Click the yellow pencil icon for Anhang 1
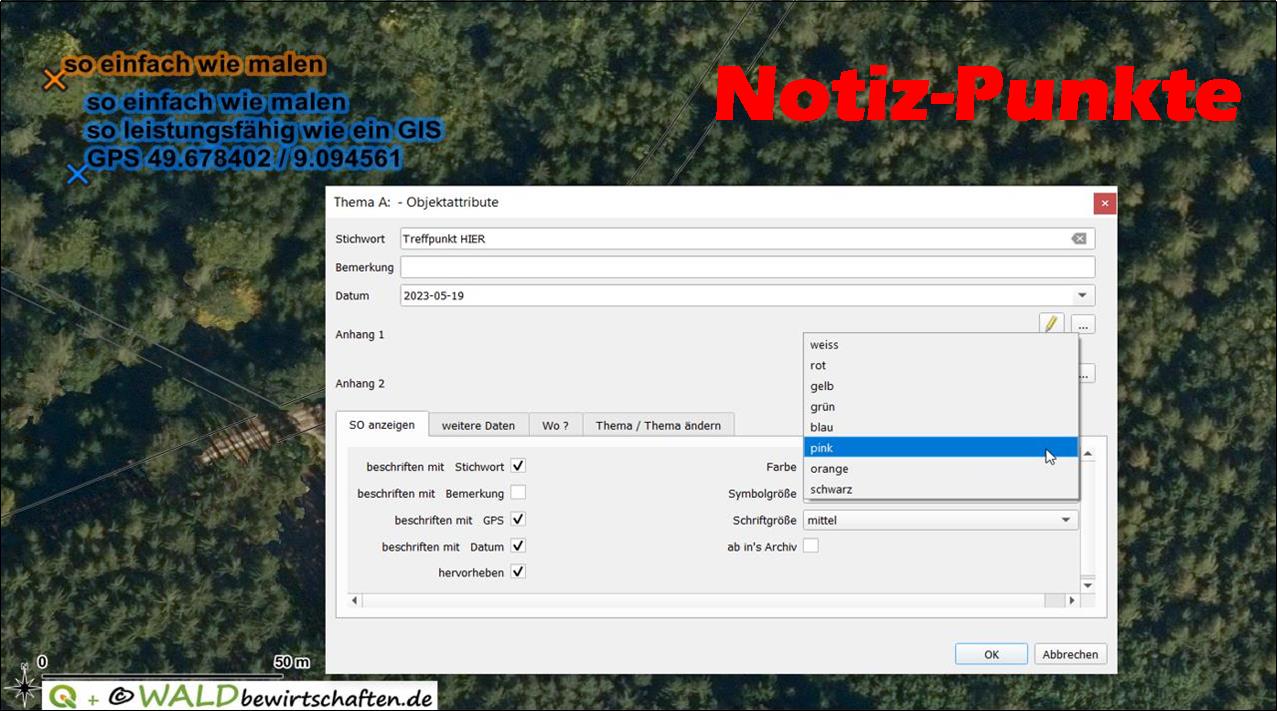This screenshot has width=1277, height=711. (x=1051, y=324)
